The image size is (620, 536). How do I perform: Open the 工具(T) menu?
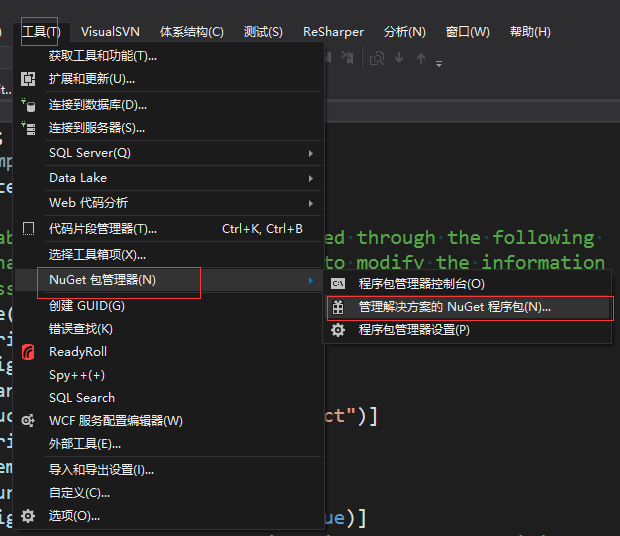click(41, 32)
